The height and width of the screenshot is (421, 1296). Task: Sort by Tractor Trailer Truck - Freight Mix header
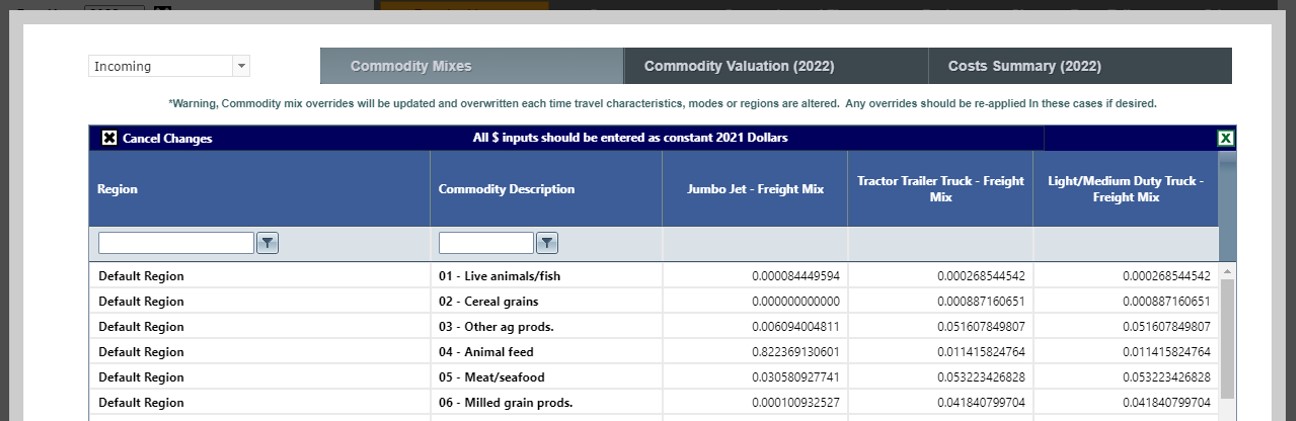point(940,188)
